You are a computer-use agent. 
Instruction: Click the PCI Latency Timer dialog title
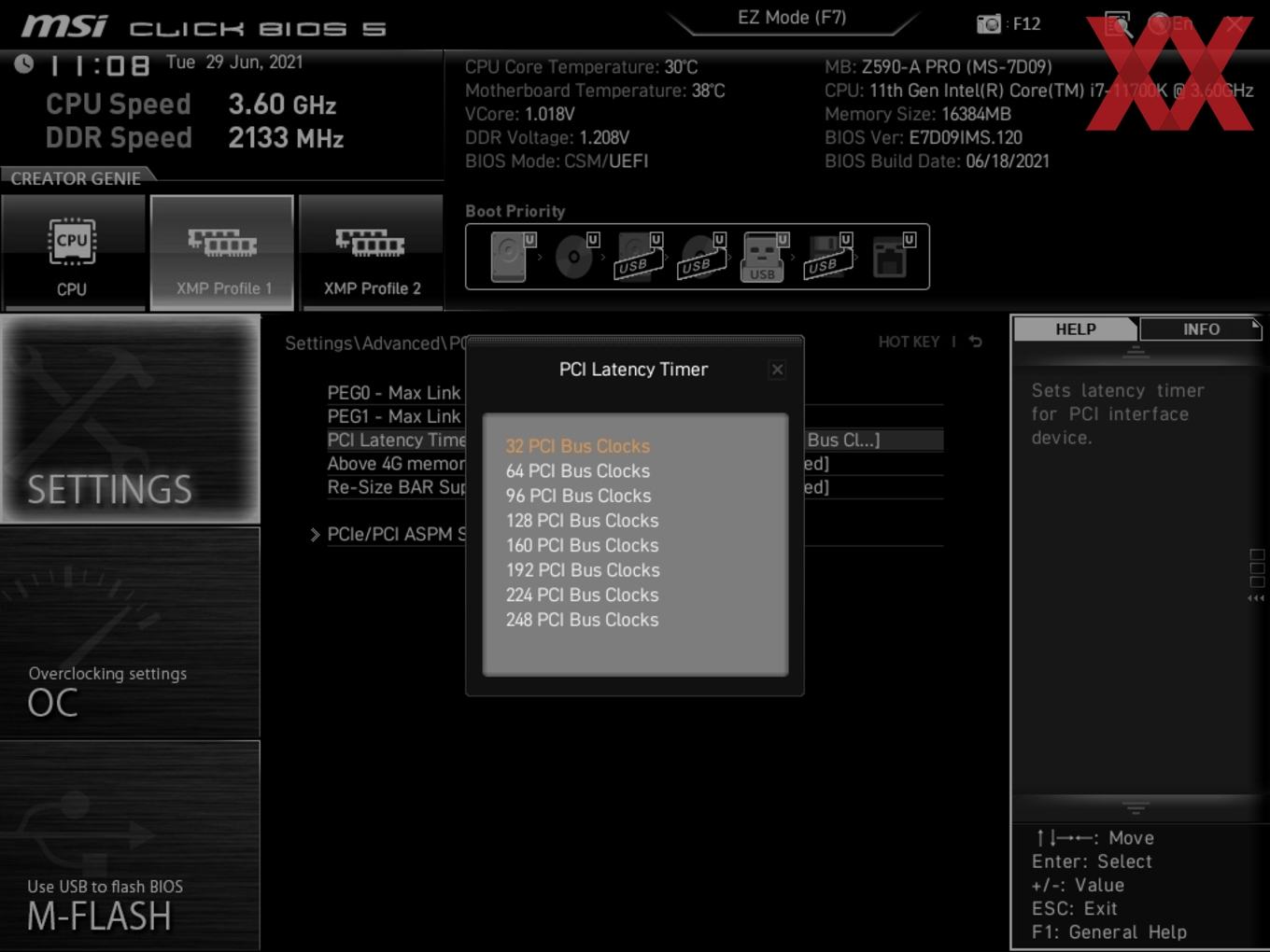pyautogui.click(x=633, y=370)
